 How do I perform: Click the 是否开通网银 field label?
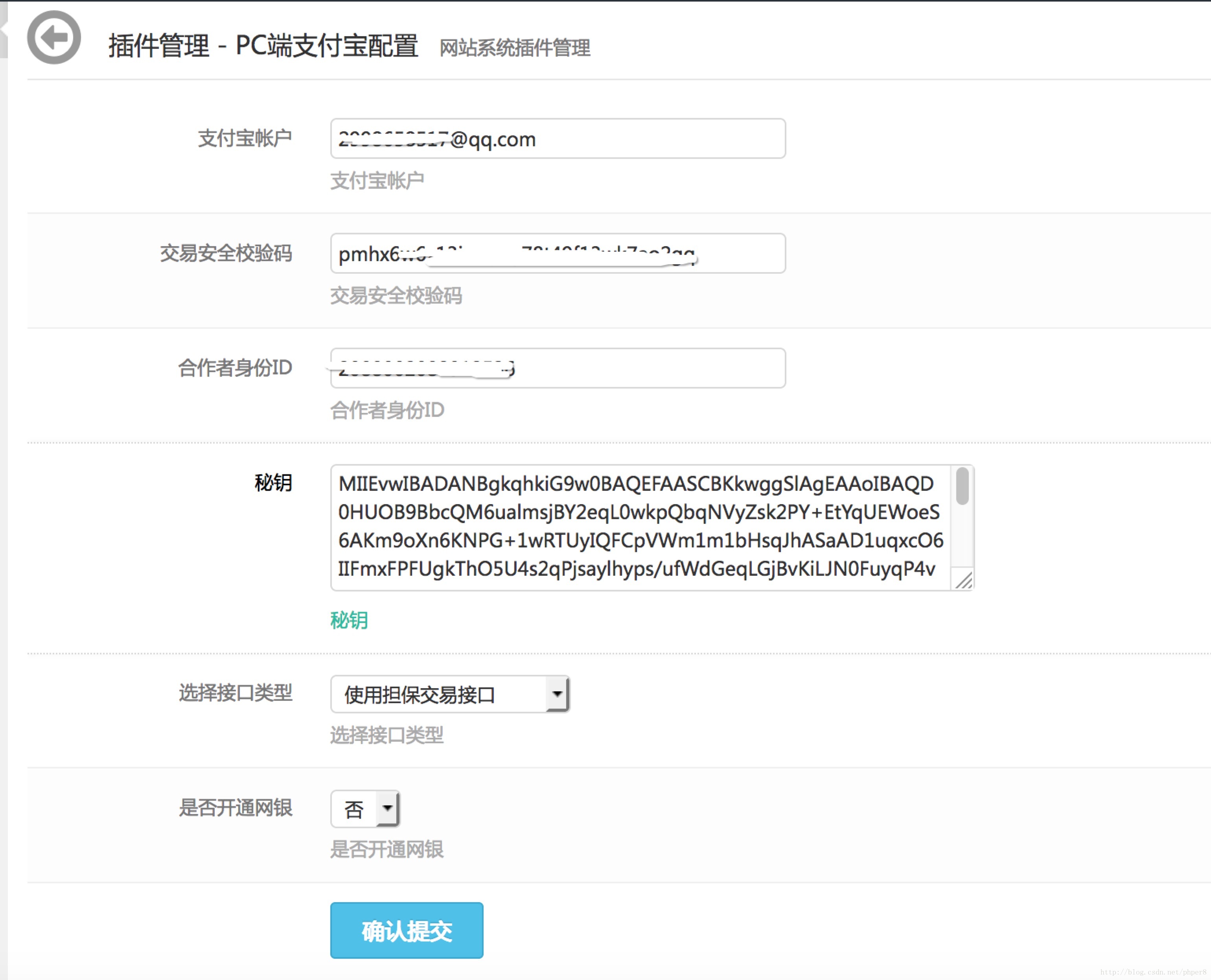click(235, 808)
